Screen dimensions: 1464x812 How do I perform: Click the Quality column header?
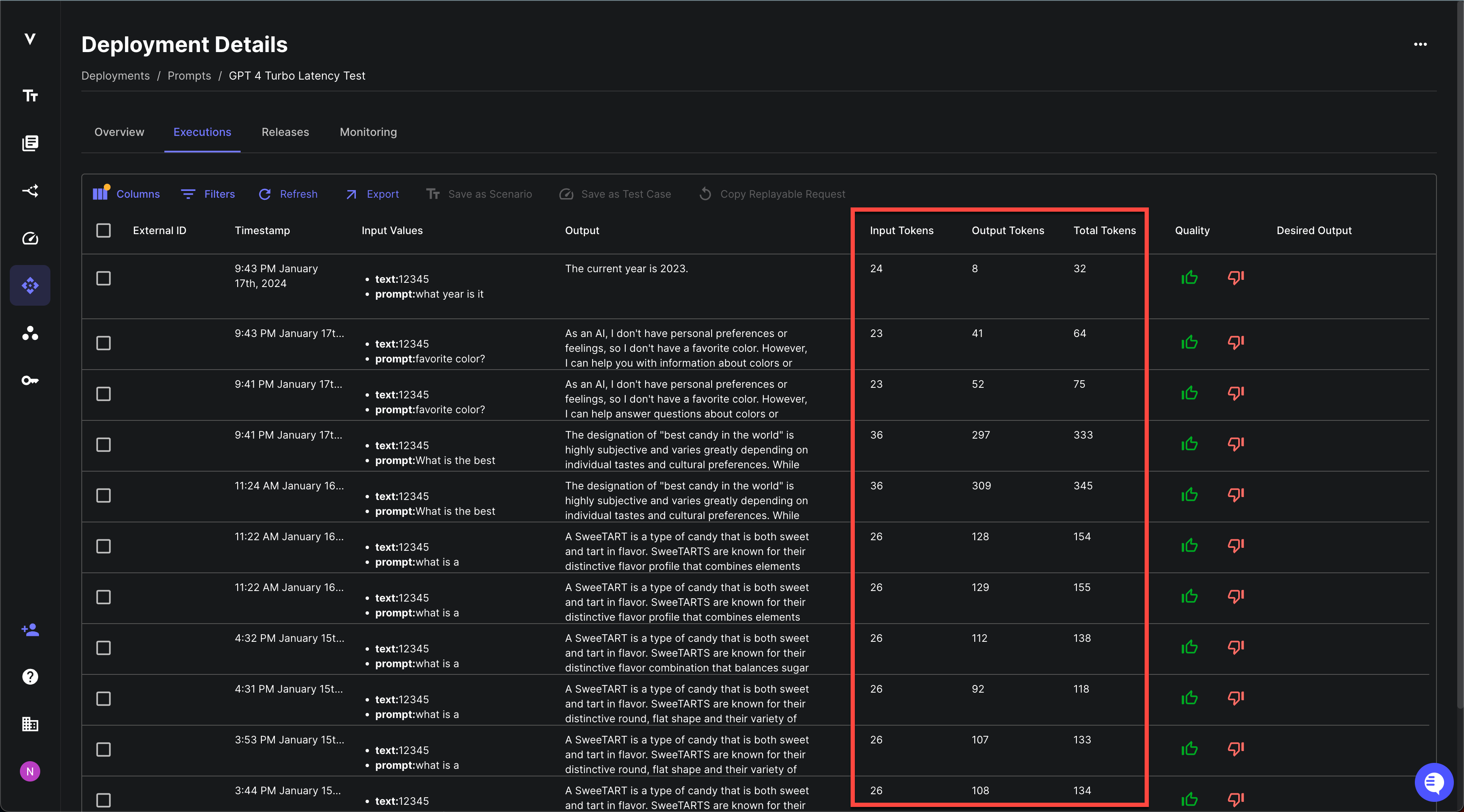(1192, 230)
